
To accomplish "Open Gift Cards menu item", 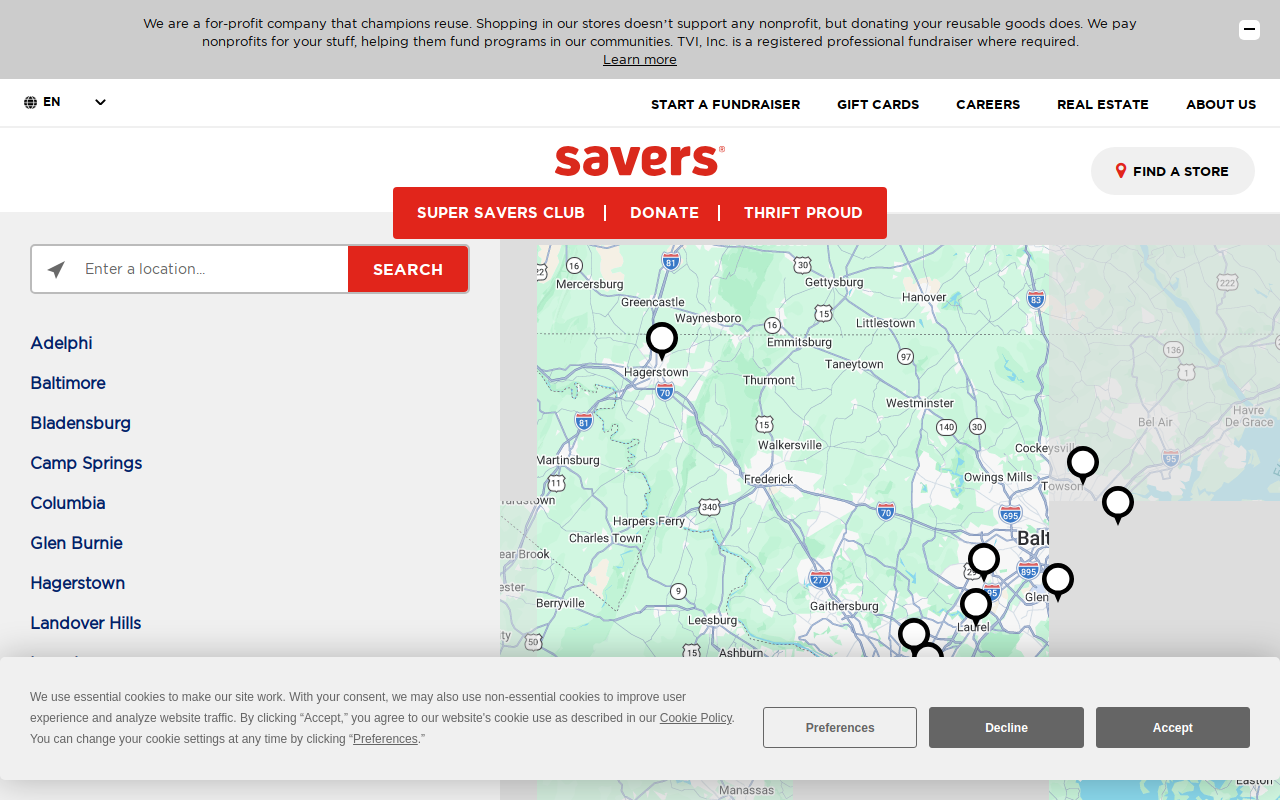I will (878, 104).
